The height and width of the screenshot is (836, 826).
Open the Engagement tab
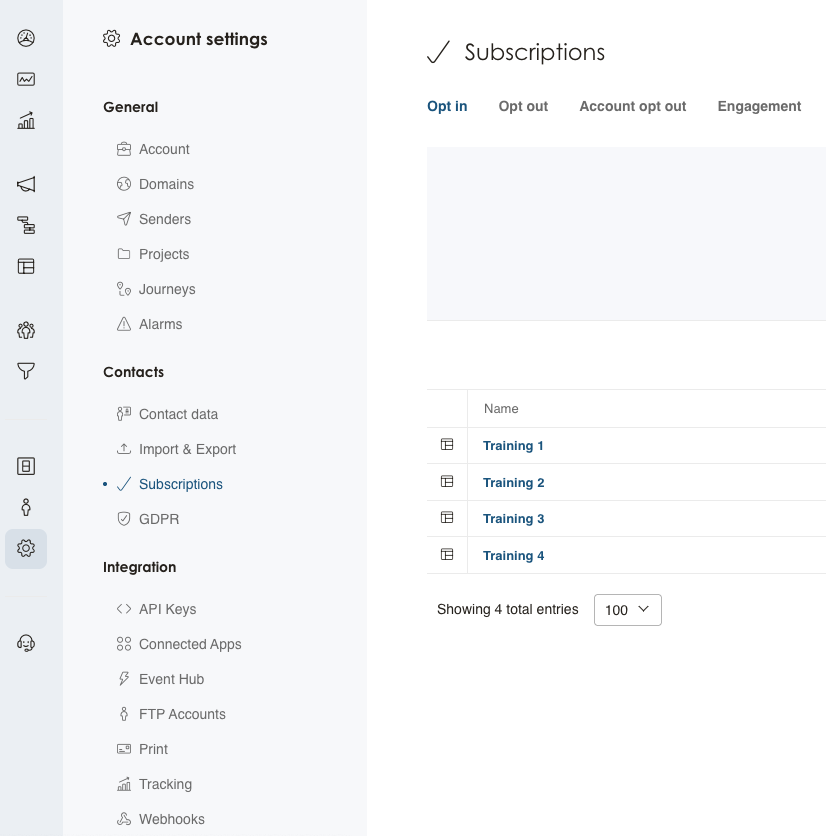[759, 106]
